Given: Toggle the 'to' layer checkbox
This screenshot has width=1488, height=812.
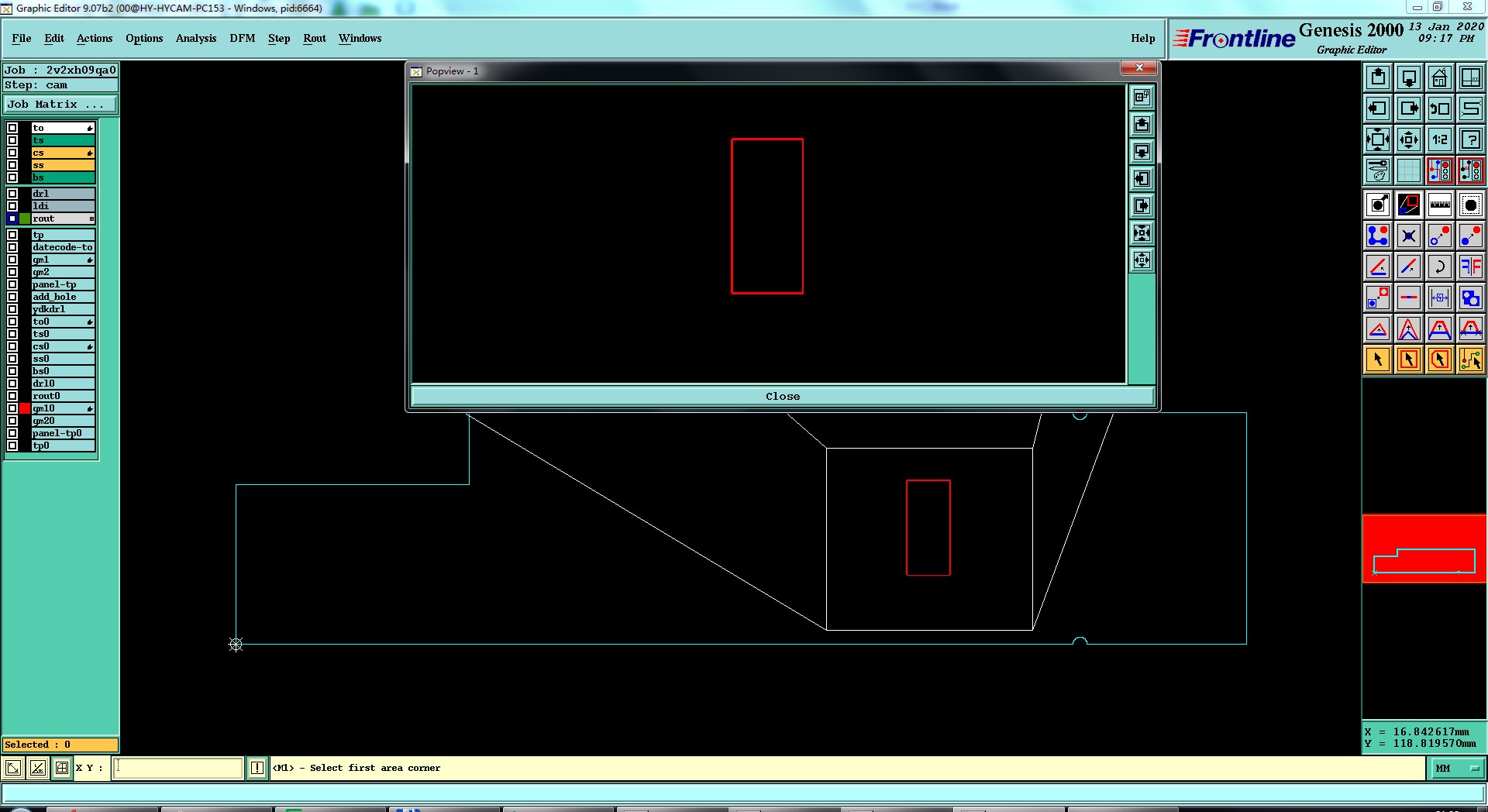Looking at the screenshot, I should (x=12, y=128).
